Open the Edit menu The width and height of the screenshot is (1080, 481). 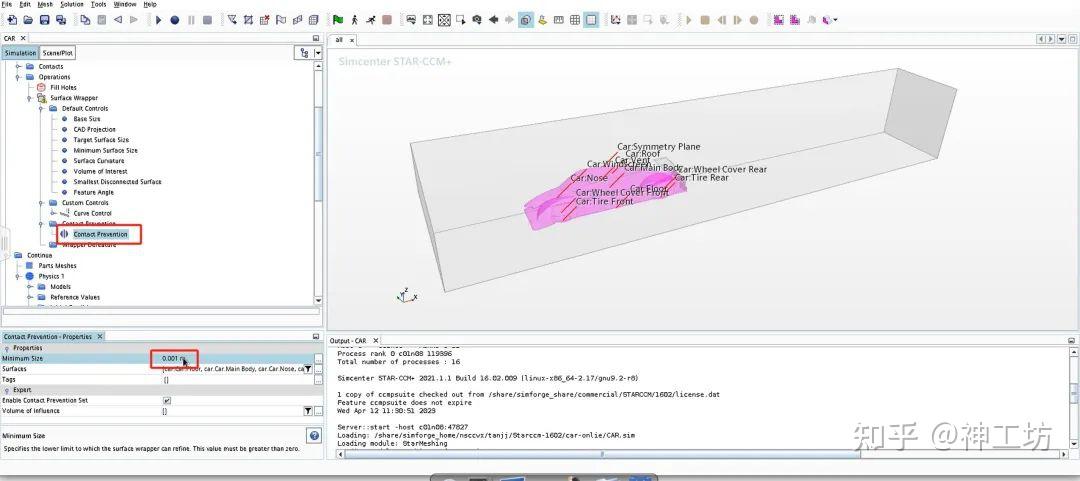(x=25, y=4)
